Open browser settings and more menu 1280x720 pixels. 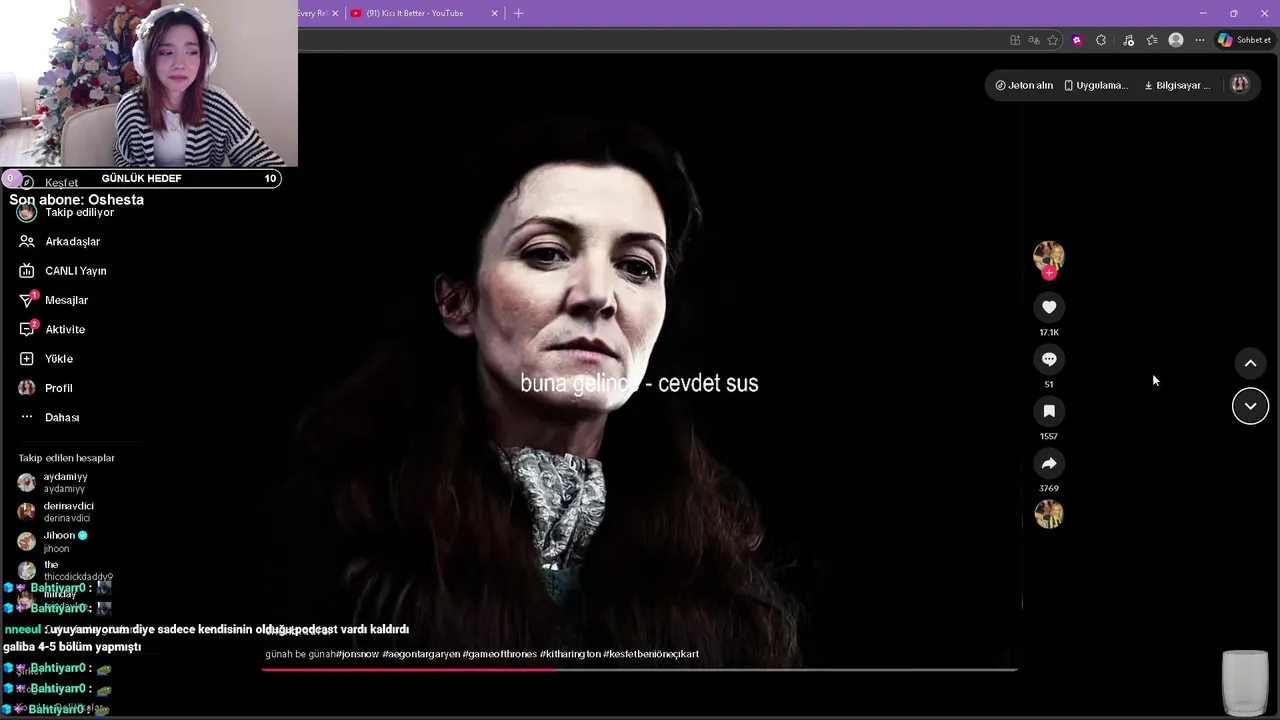coord(1200,40)
